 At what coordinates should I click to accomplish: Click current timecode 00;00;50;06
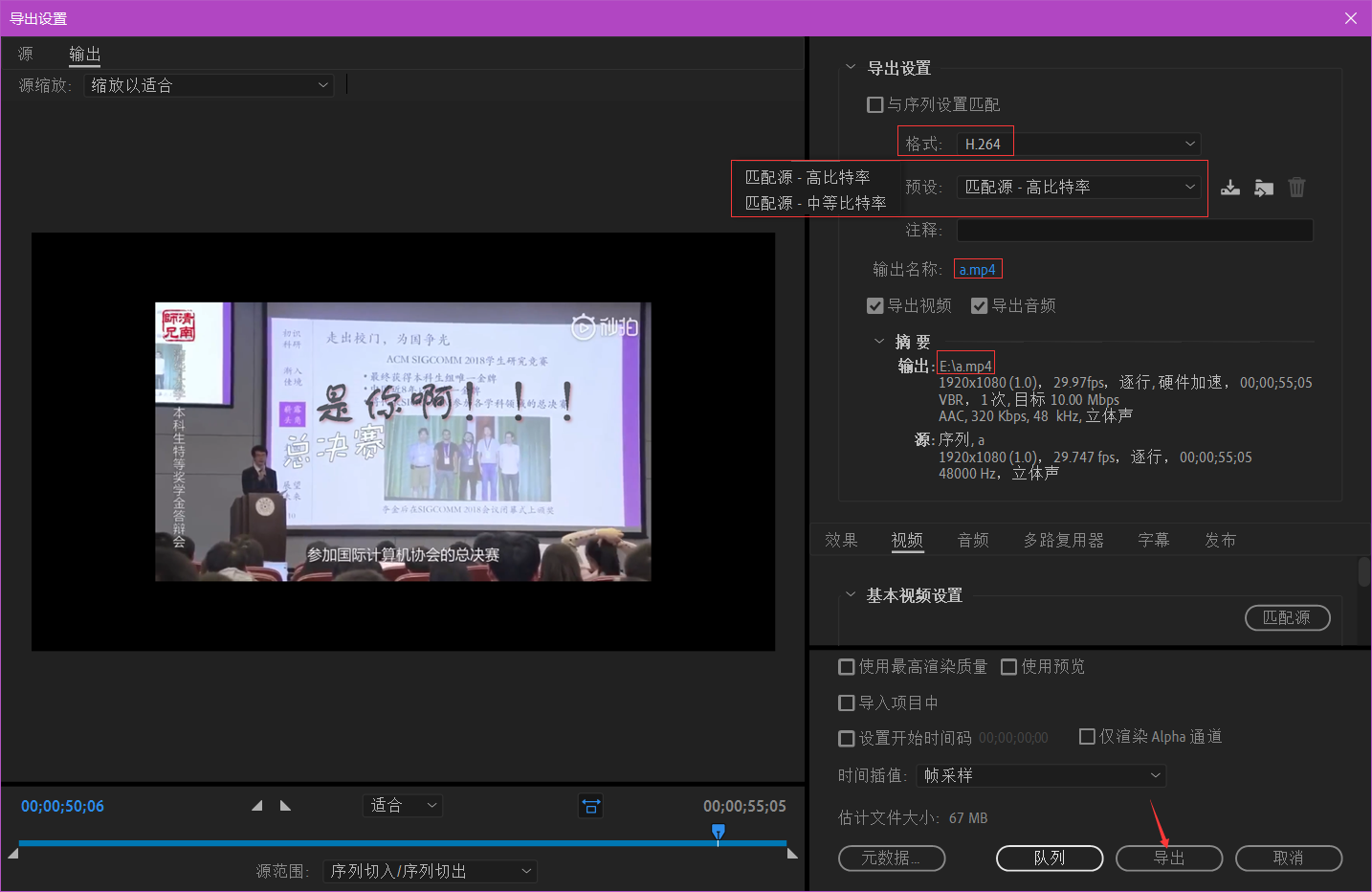pos(62,806)
